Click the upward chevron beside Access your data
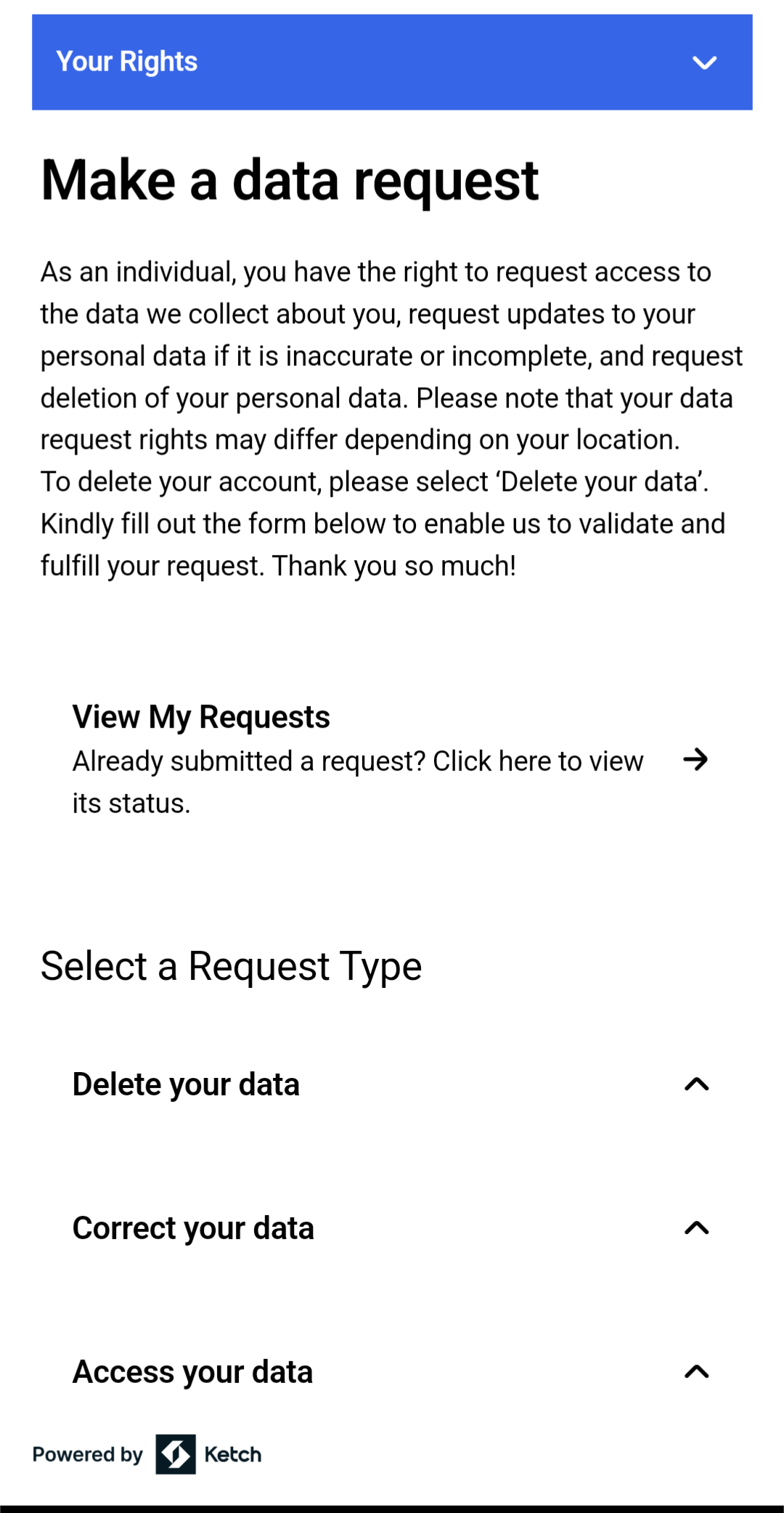Image resolution: width=784 pixels, height=1513 pixels. 695,1372
